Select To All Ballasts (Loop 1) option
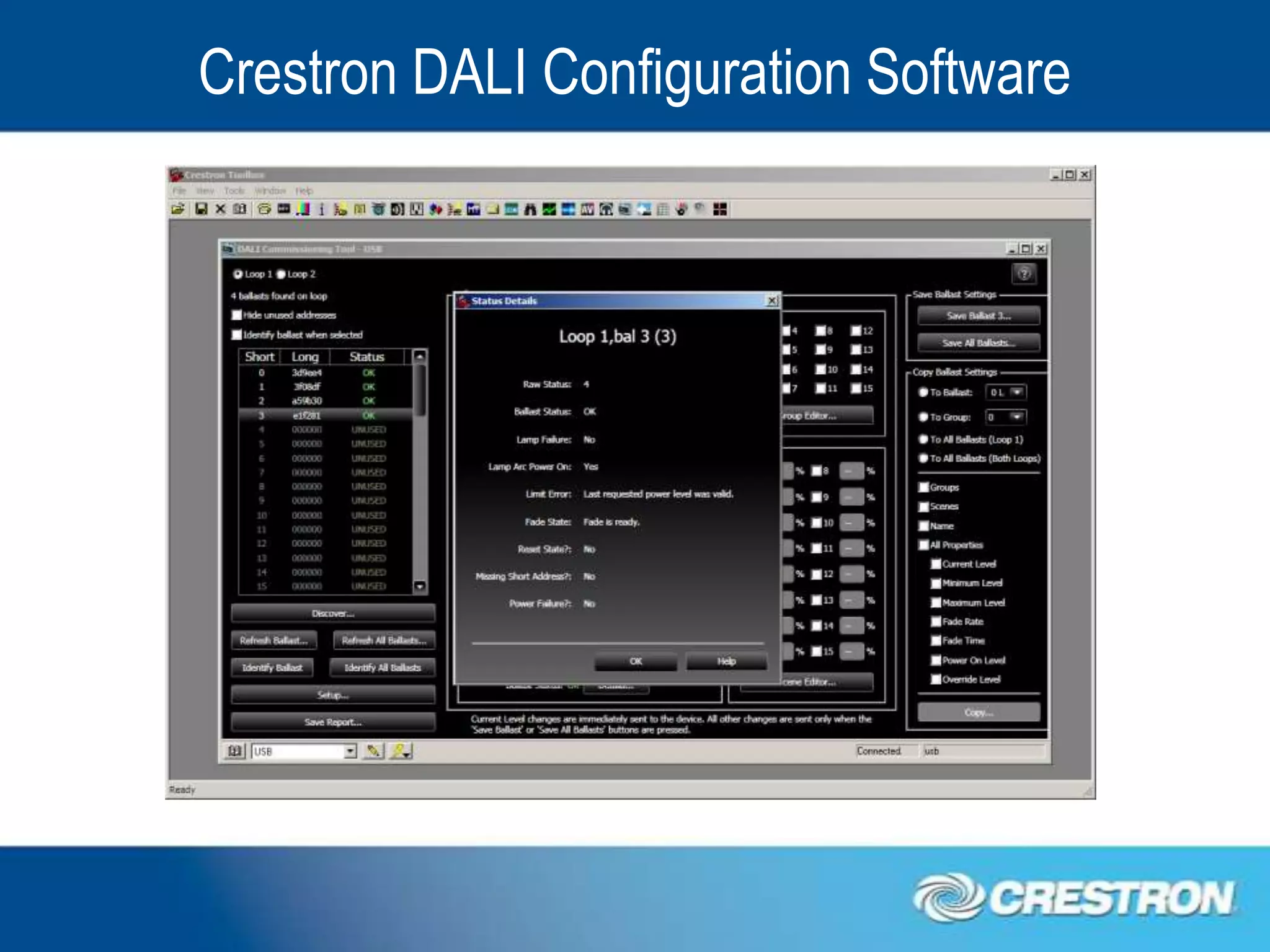This screenshot has width=1270, height=952. [923, 439]
